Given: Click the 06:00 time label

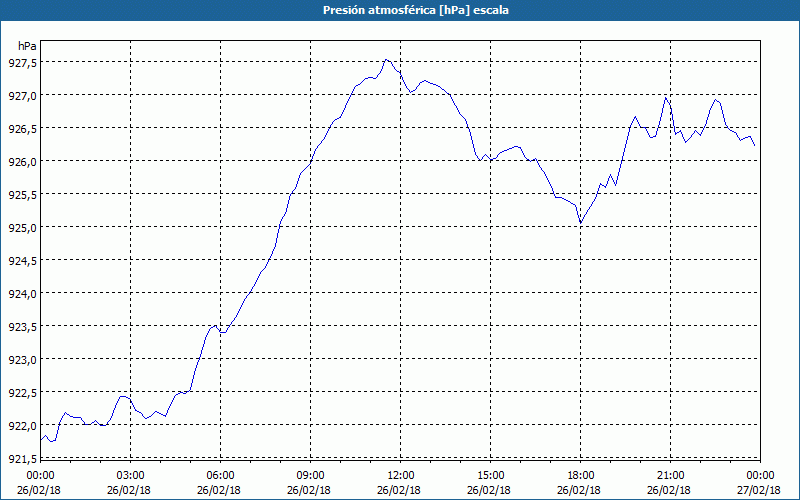Looking at the screenshot, I should 220,476.
